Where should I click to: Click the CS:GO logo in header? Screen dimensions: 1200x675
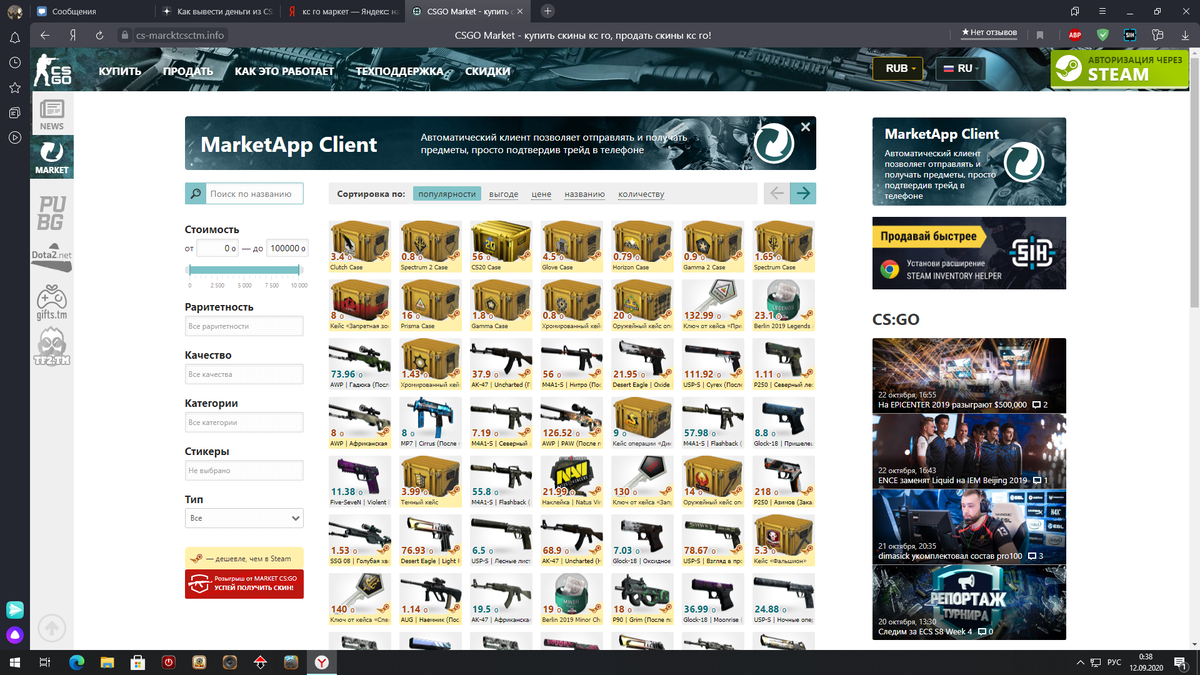click(53, 70)
